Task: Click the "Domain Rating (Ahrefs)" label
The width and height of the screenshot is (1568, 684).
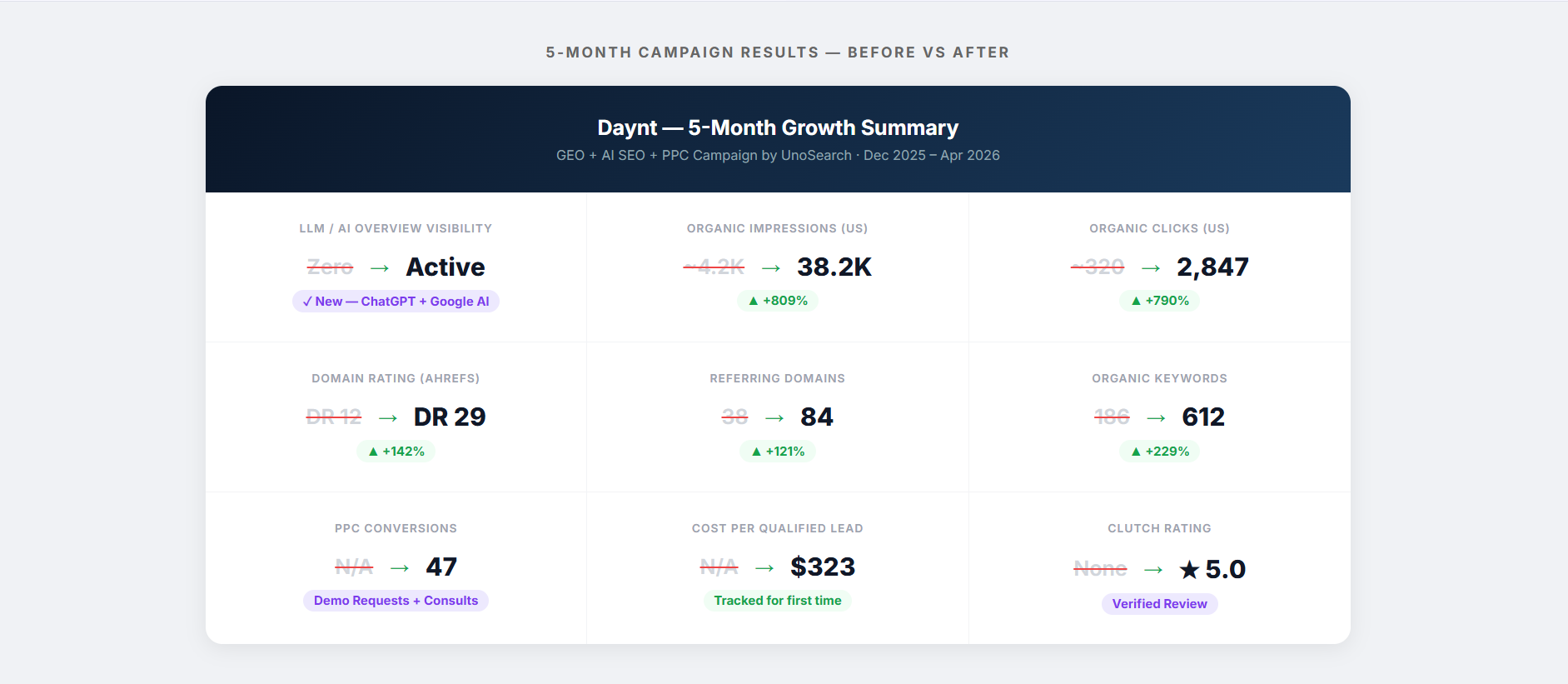Action: (396, 378)
